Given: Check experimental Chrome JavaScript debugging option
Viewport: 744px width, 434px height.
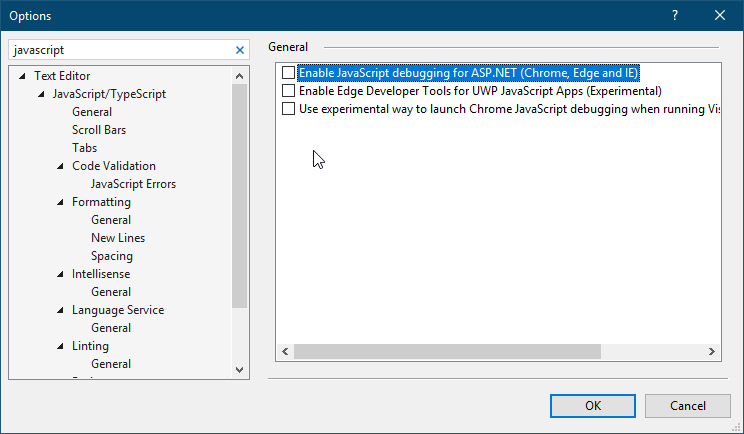Looking at the screenshot, I should pyautogui.click(x=289, y=109).
